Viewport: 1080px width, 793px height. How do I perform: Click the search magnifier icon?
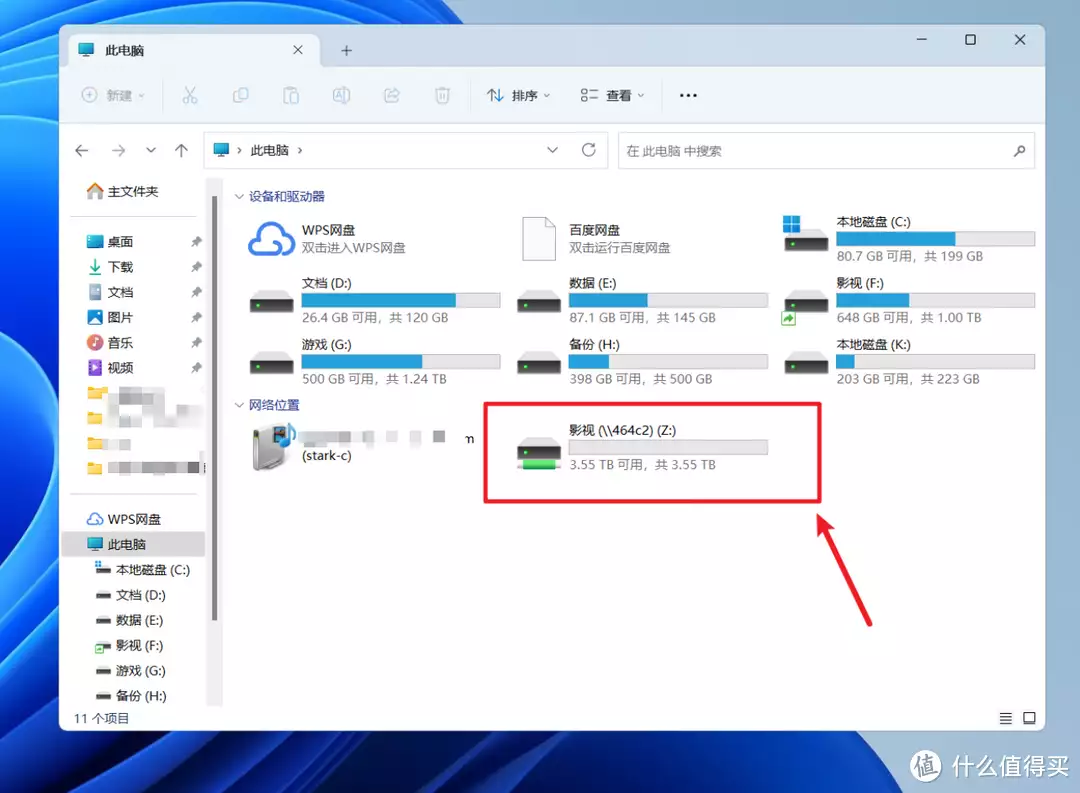pyautogui.click(x=1019, y=150)
